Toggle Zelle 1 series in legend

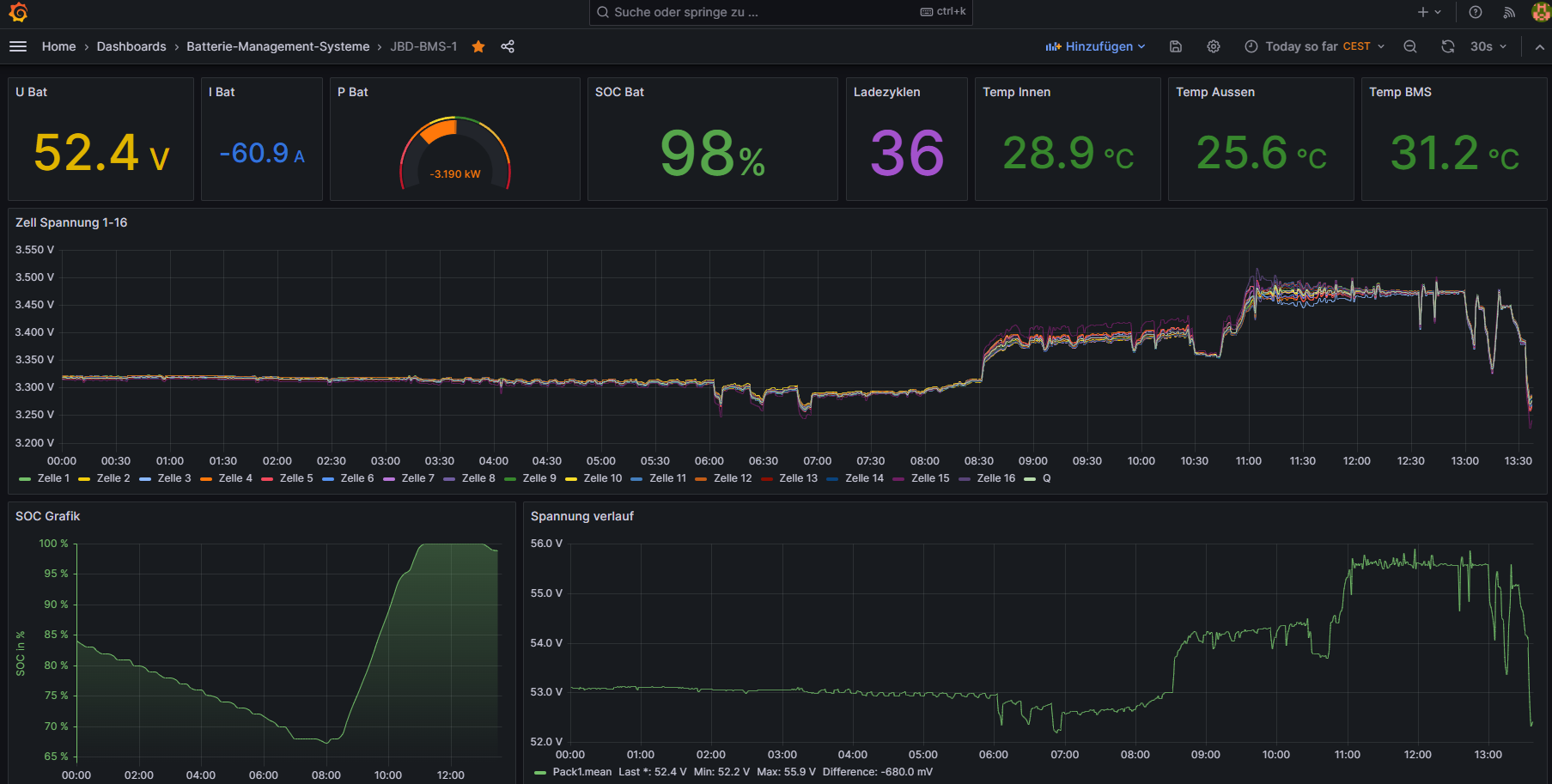pyautogui.click(x=53, y=478)
